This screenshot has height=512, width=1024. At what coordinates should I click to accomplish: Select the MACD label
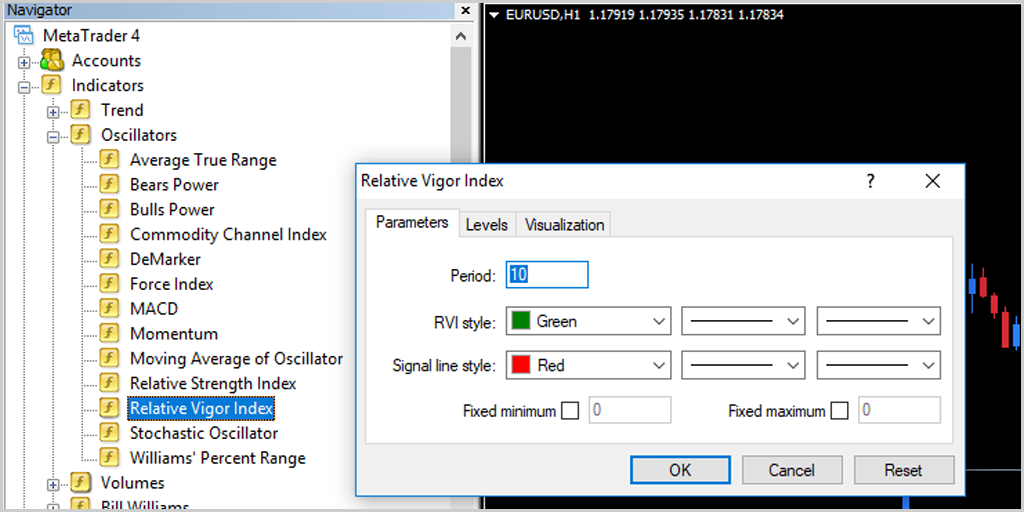154,309
